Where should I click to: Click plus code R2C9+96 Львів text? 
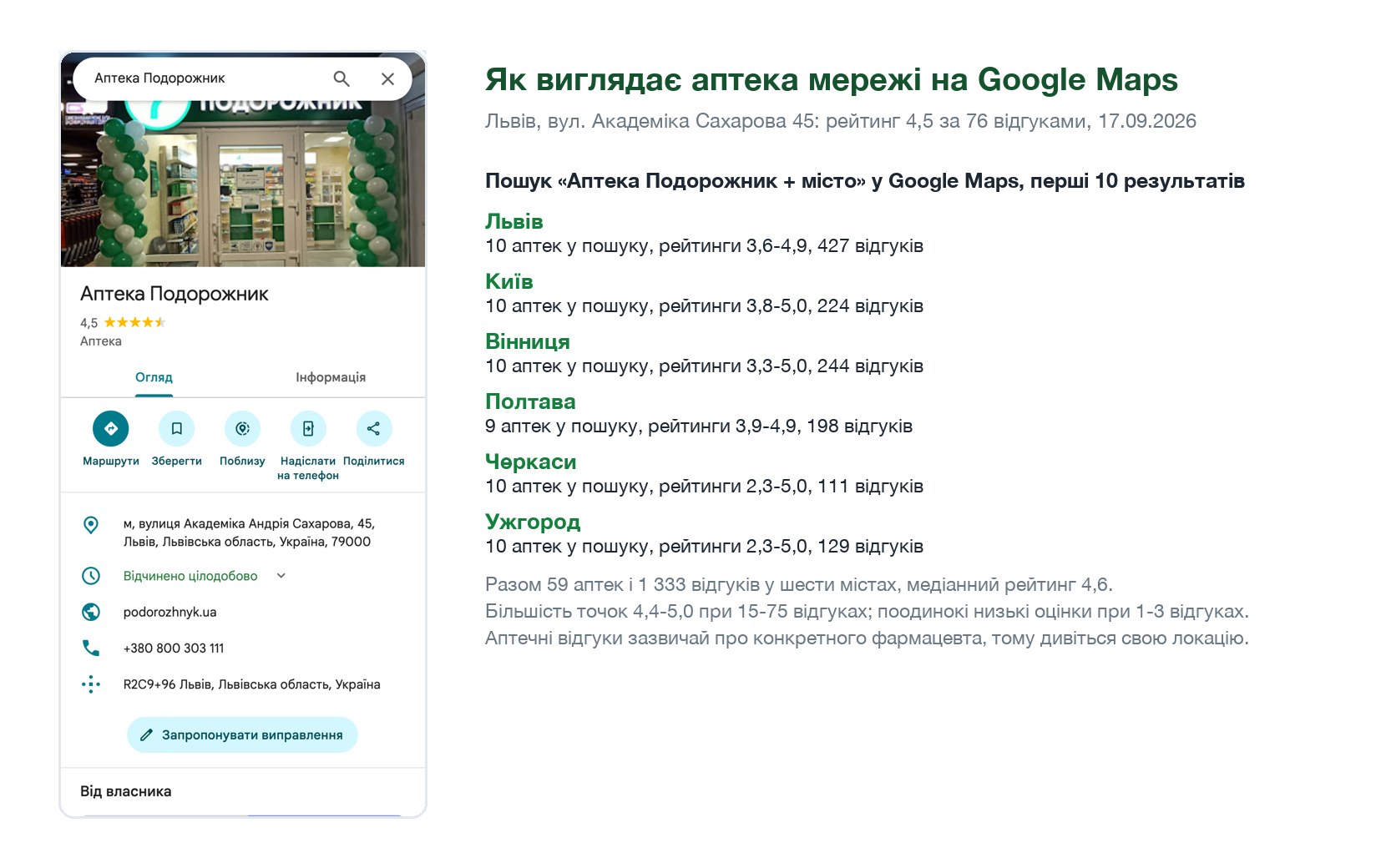pos(252,684)
